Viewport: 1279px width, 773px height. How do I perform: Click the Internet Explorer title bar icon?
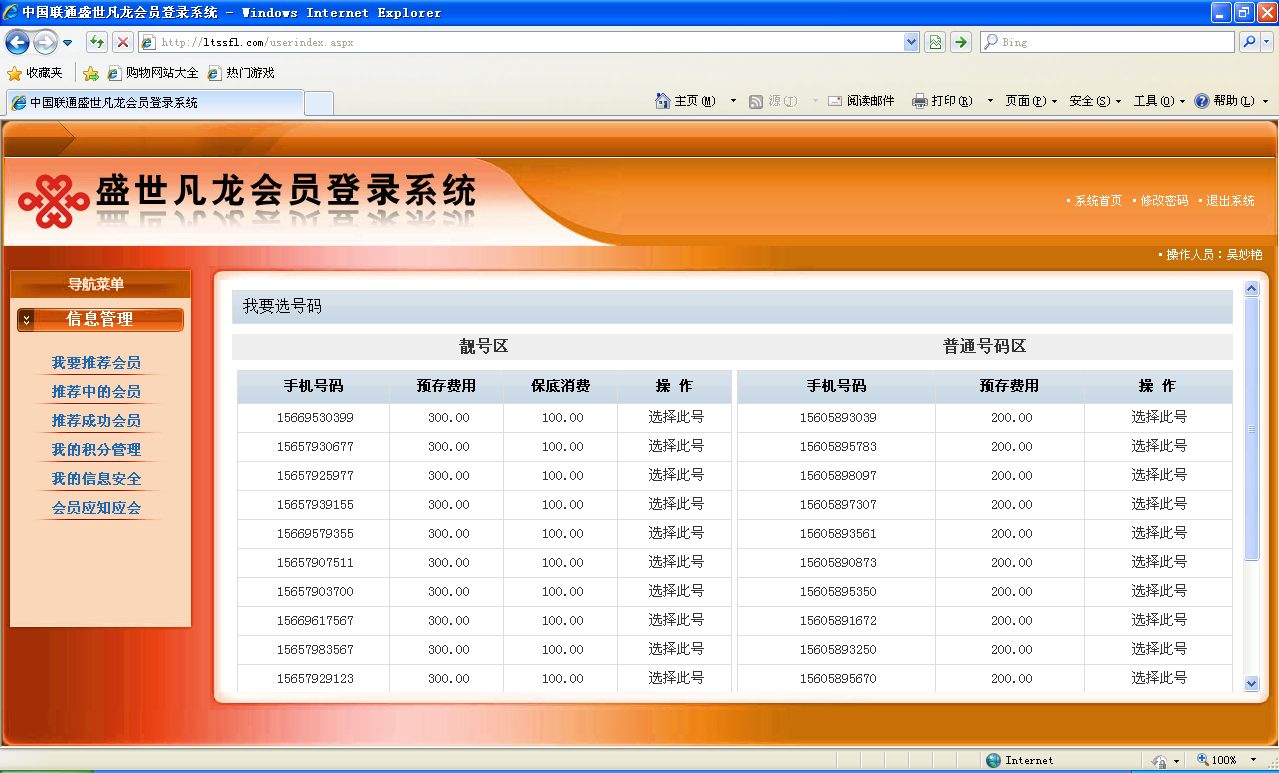point(11,13)
